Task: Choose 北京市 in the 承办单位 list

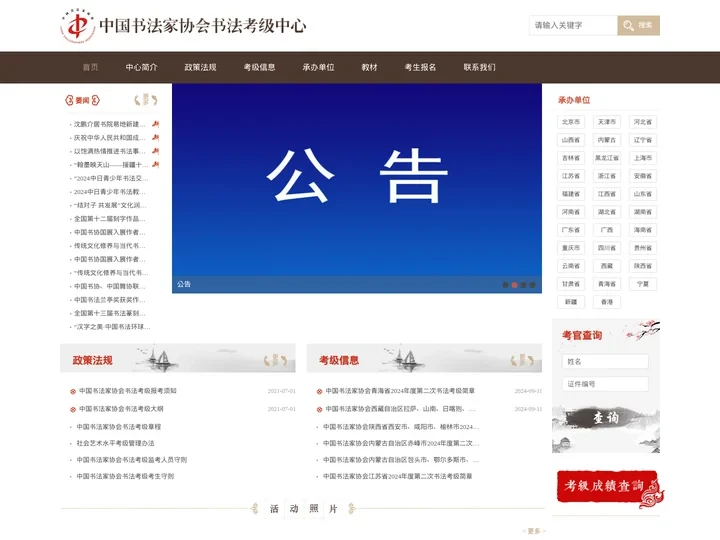Action: point(571,122)
